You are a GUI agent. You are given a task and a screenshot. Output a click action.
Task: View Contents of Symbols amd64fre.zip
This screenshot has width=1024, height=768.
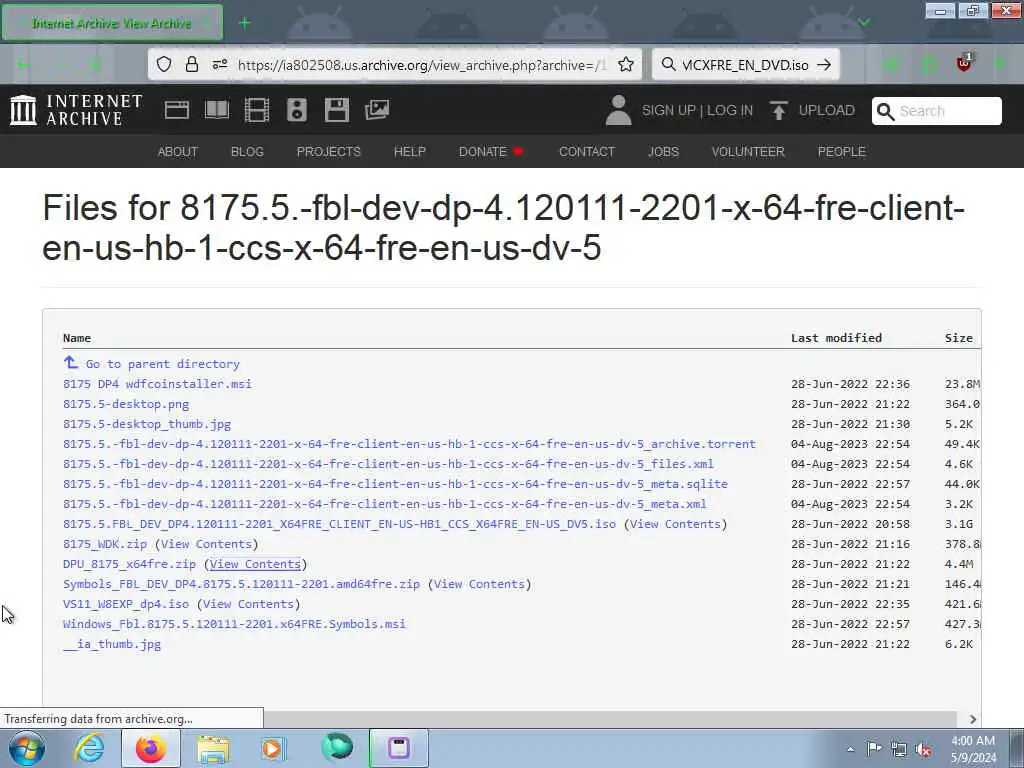click(479, 584)
